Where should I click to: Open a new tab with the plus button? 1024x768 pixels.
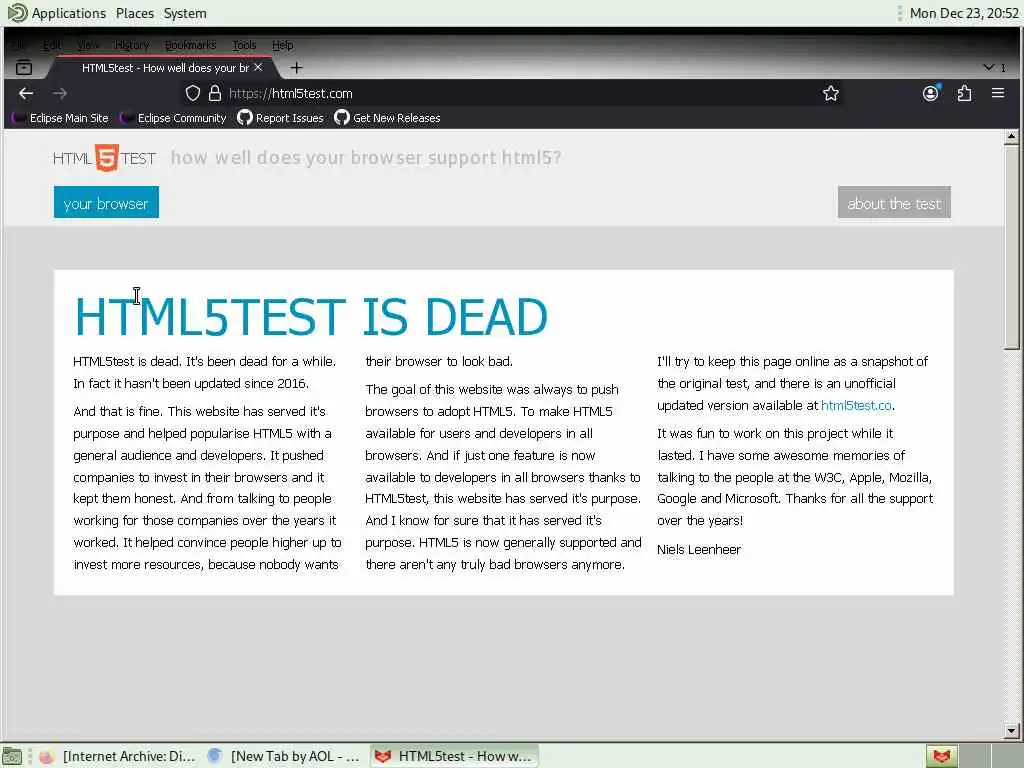296,67
